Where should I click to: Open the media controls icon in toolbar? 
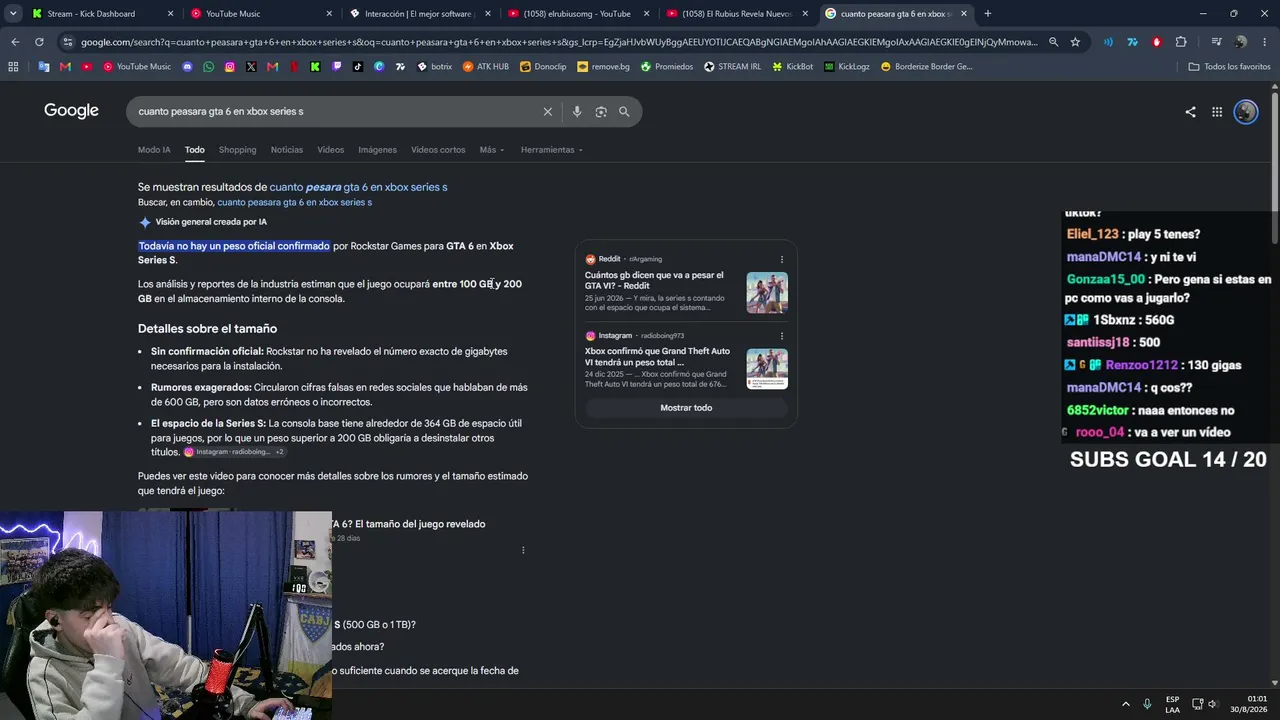[x=1216, y=42]
